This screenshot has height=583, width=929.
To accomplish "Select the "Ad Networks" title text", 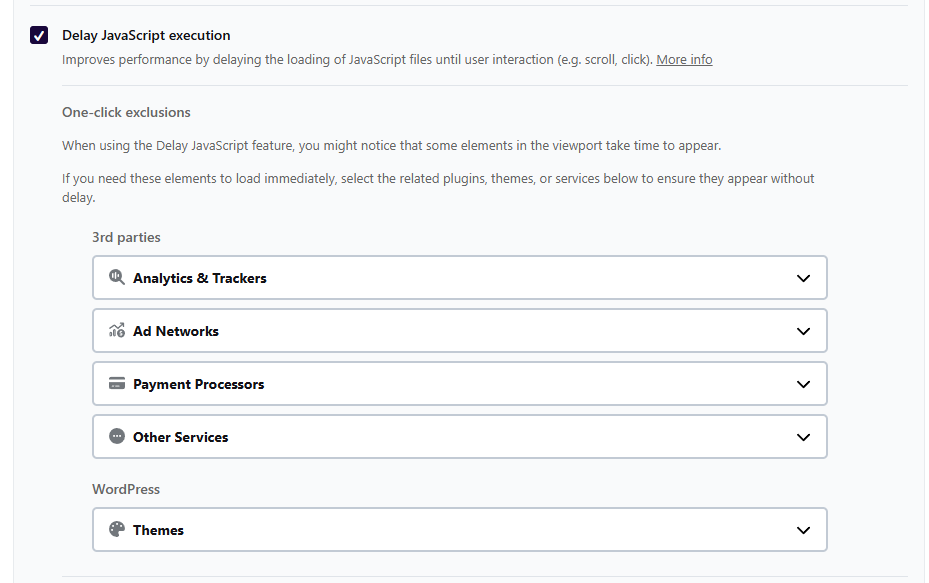I will [x=176, y=331].
